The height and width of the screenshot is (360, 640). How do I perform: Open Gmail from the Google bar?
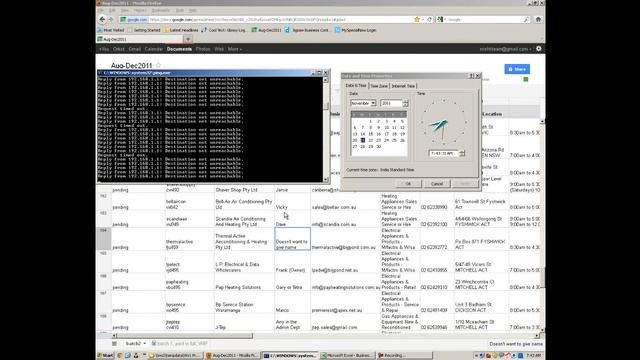134,49
